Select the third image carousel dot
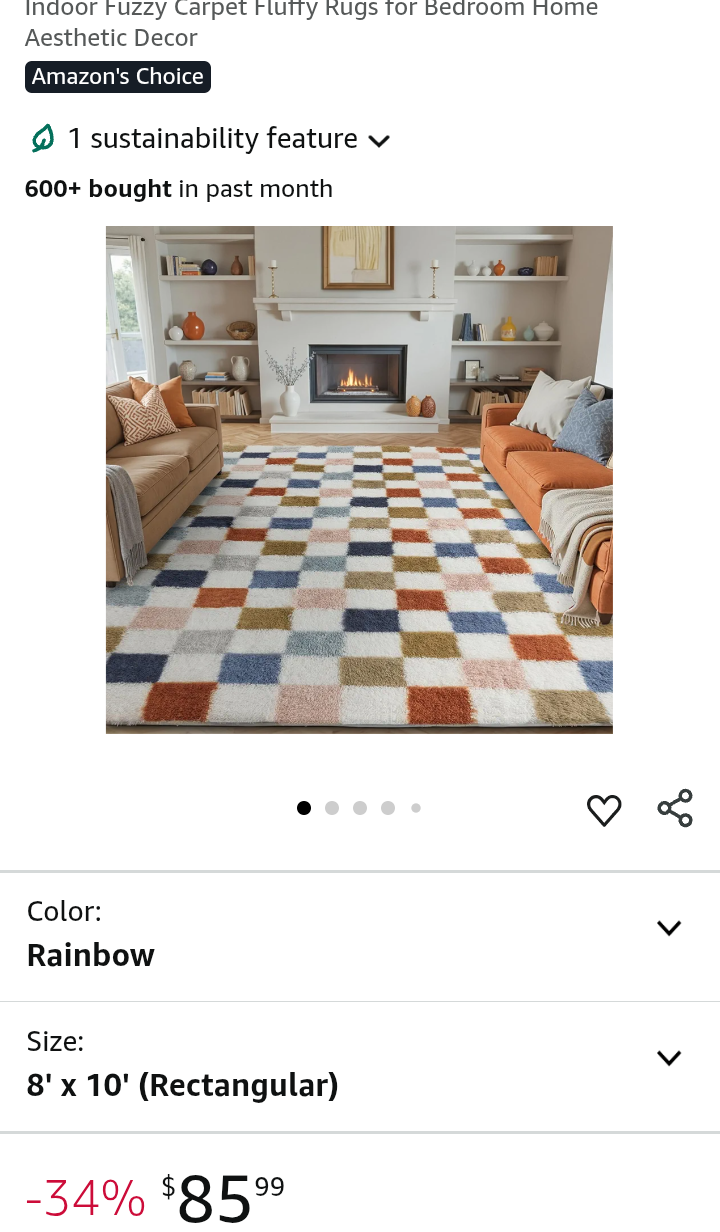Screen dimensions: 720x1232 [360, 808]
